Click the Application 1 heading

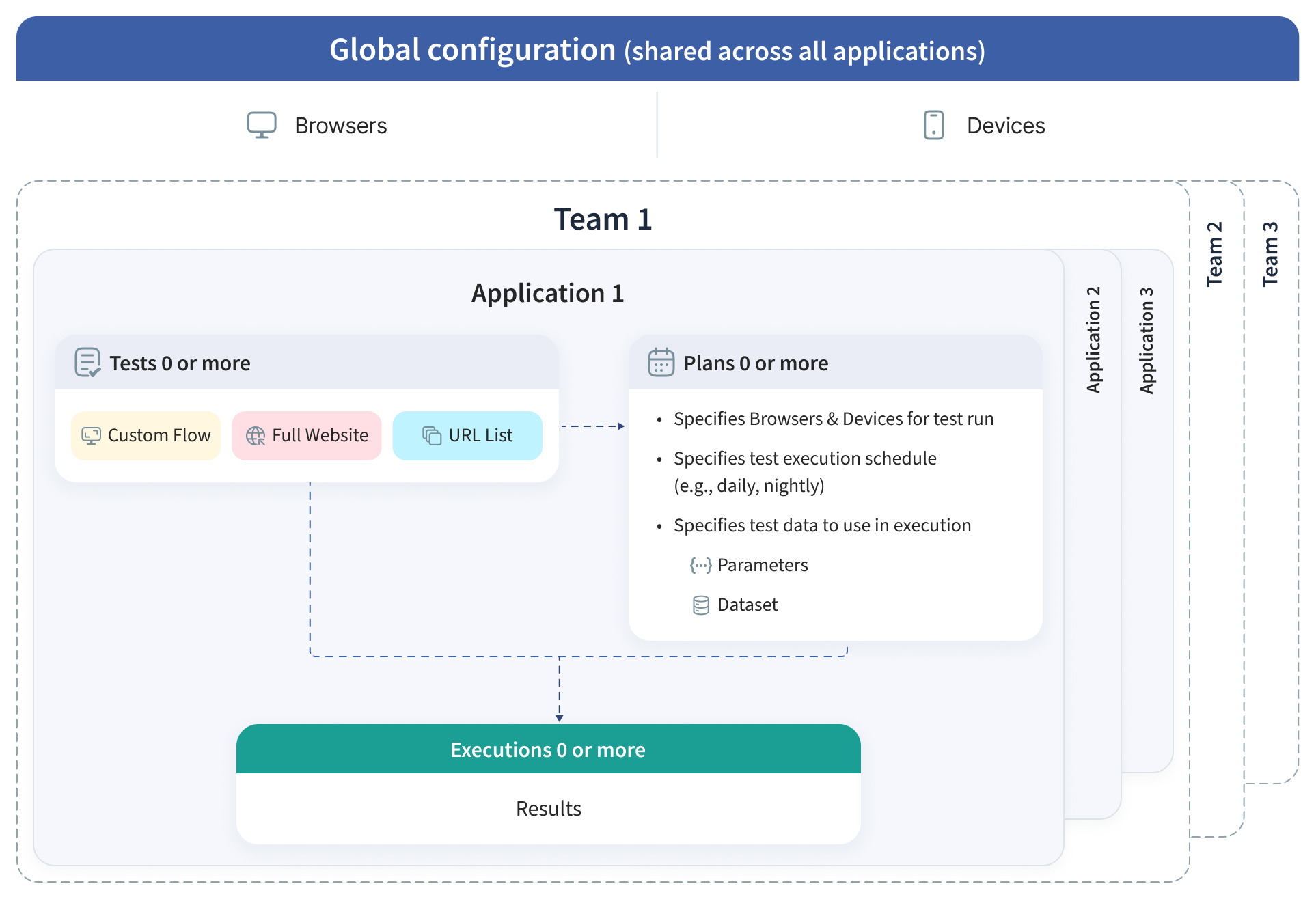coord(548,293)
